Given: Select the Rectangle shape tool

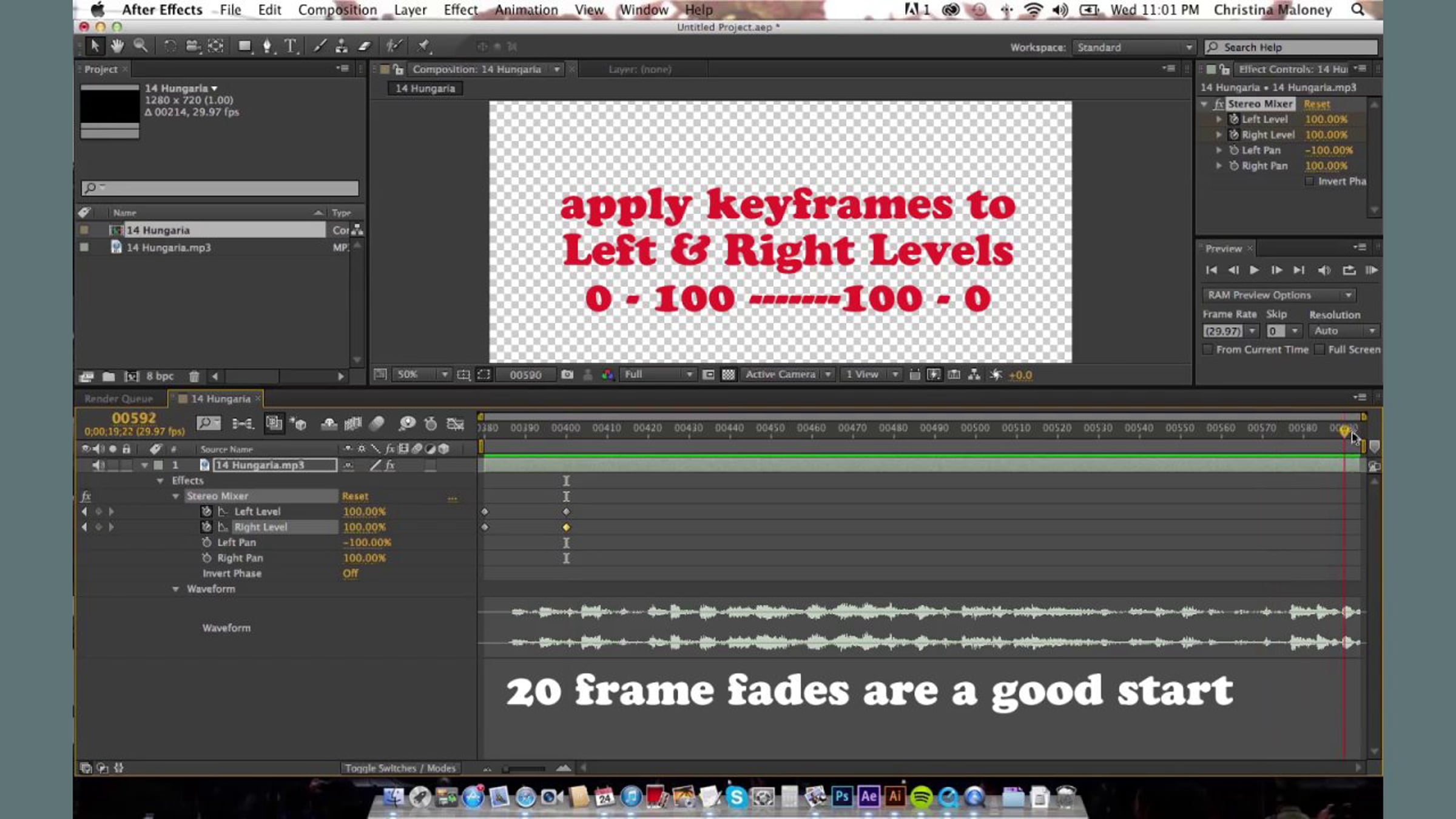Looking at the screenshot, I should 244,46.
